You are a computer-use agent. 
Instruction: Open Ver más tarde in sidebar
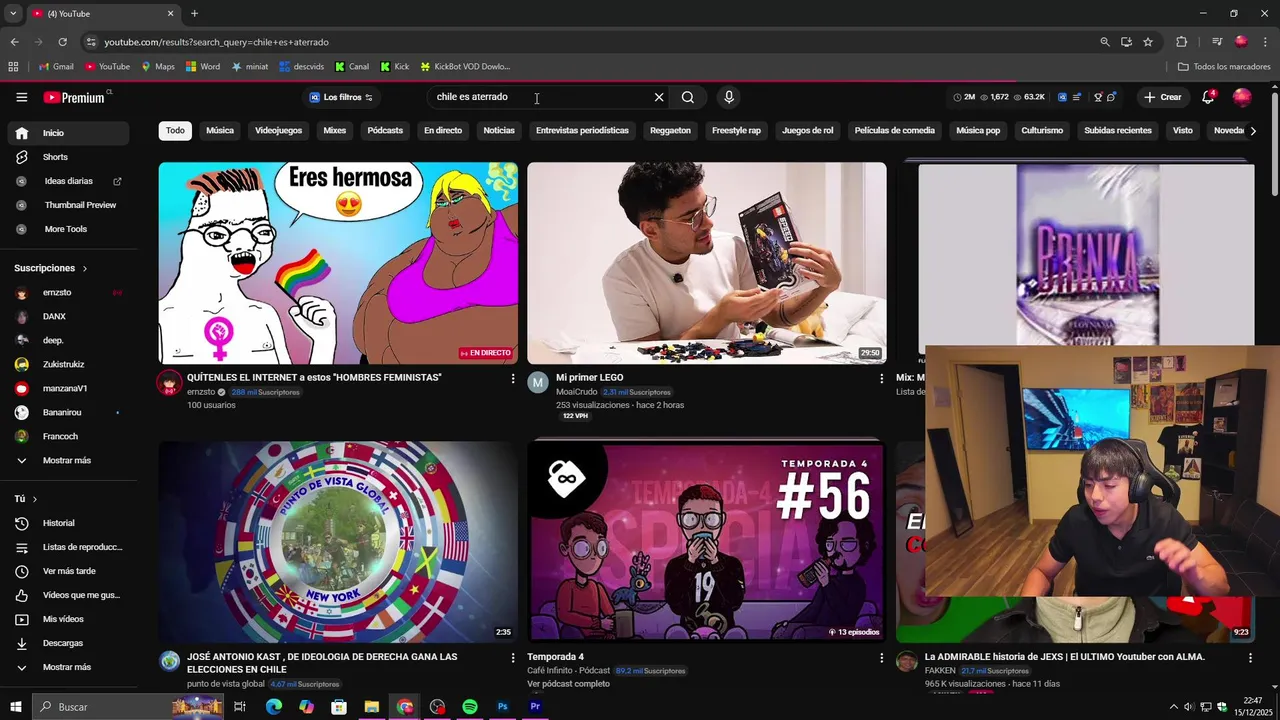[x=68, y=571]
